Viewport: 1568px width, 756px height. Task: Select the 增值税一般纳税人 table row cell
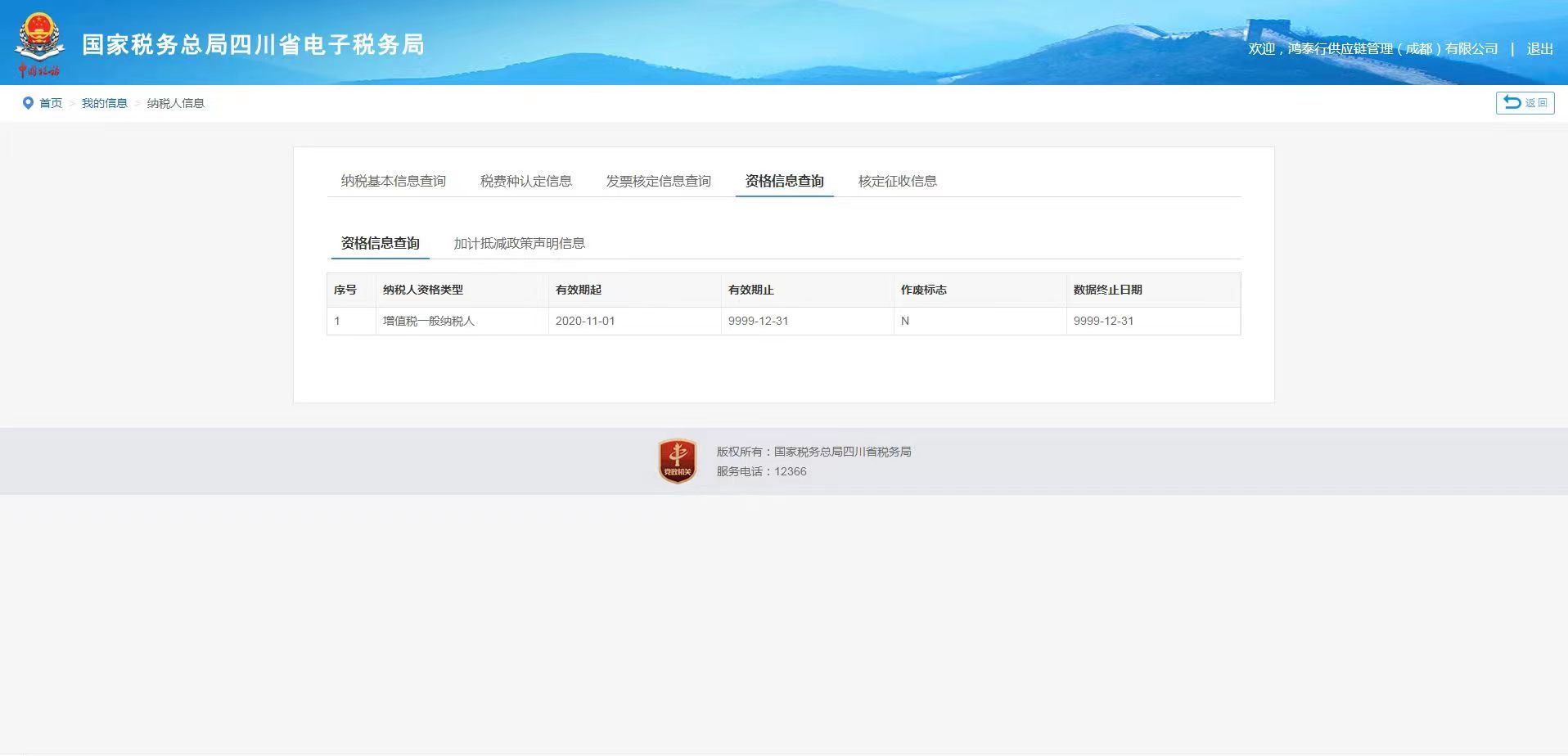(429, 321)
